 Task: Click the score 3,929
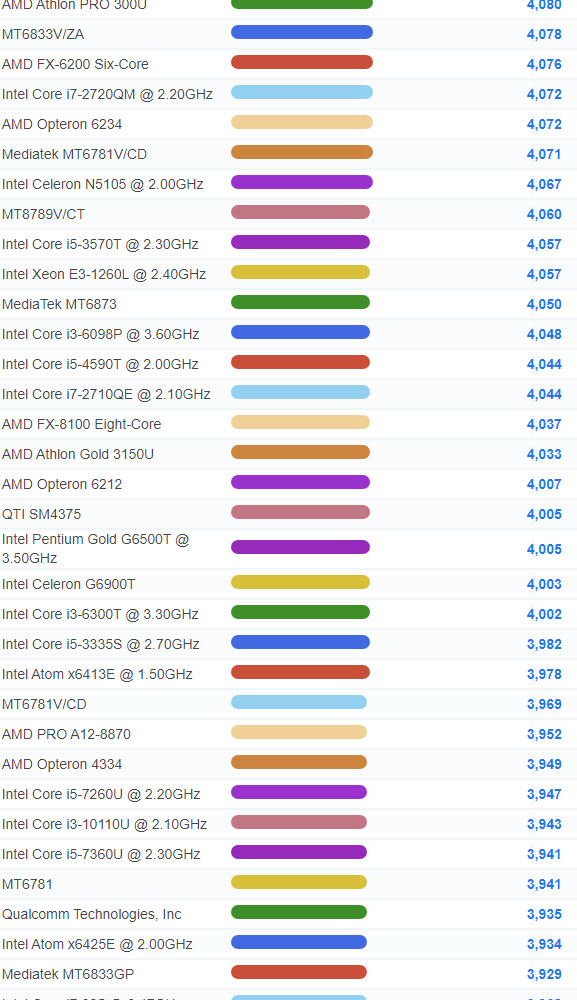coord(544,974)
